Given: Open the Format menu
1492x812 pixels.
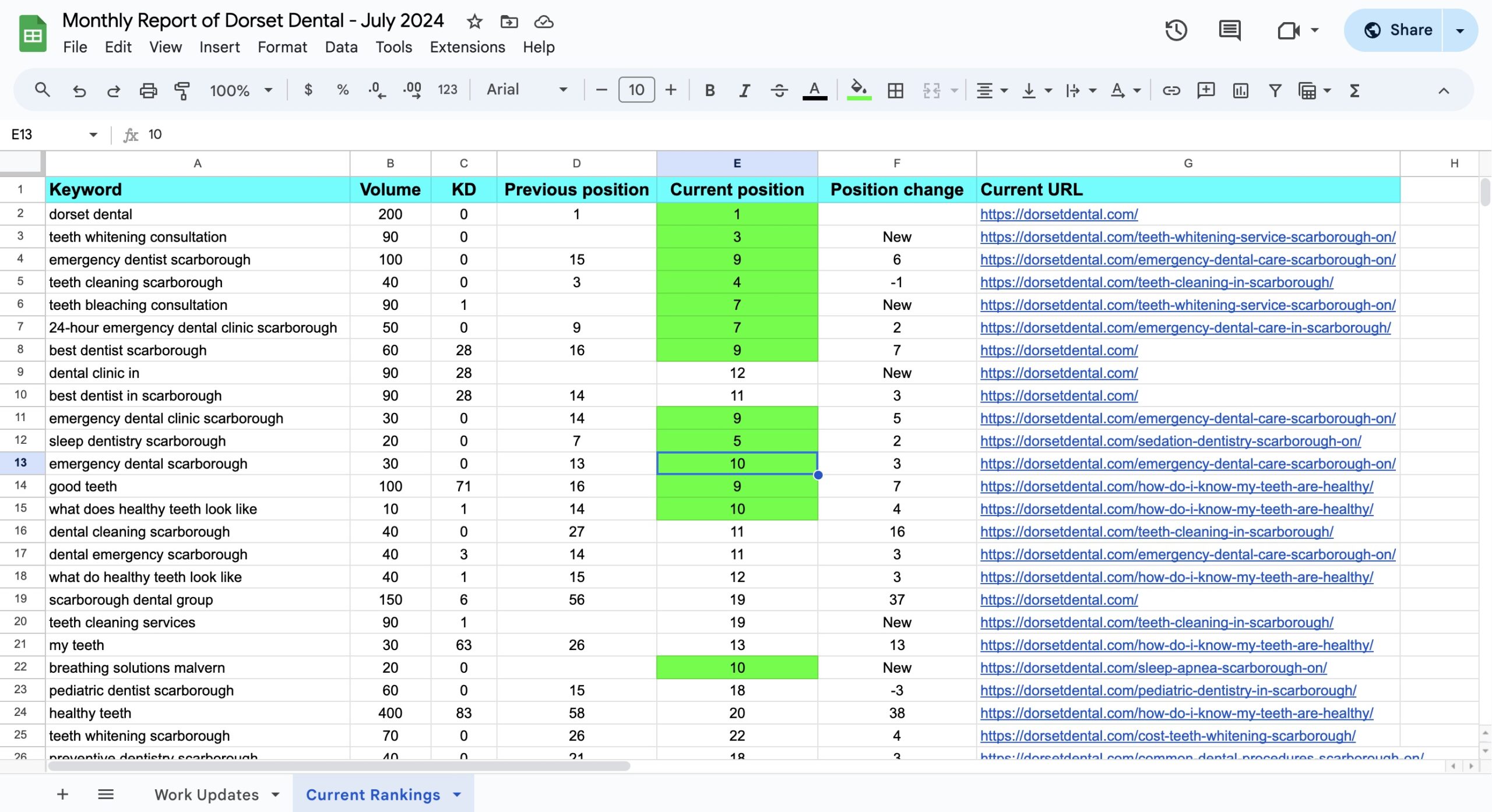Looking at the screenshot, I should point(282,47).
